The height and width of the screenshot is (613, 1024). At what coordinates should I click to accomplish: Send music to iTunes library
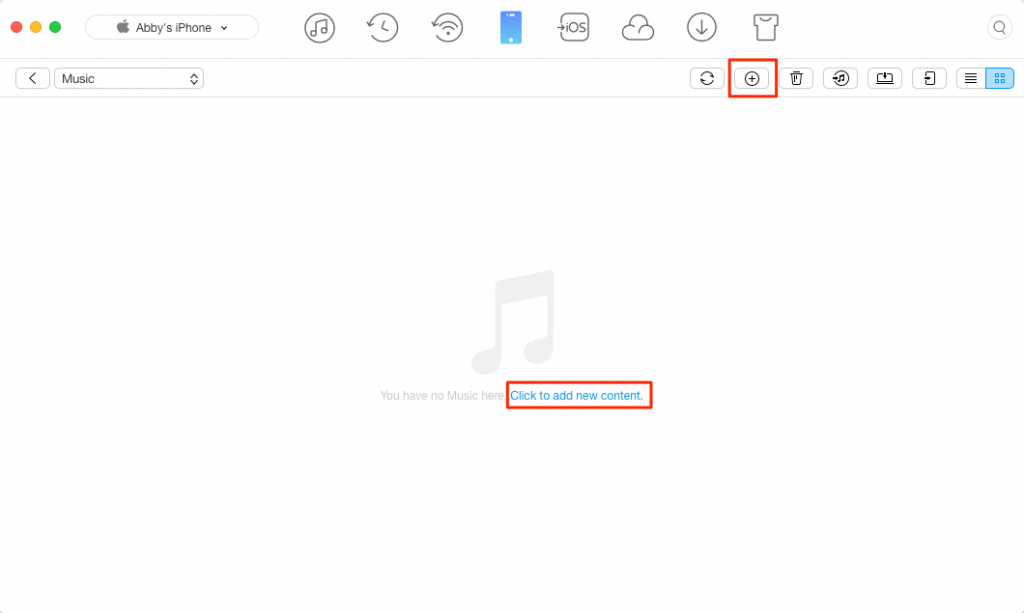[840, 78]
